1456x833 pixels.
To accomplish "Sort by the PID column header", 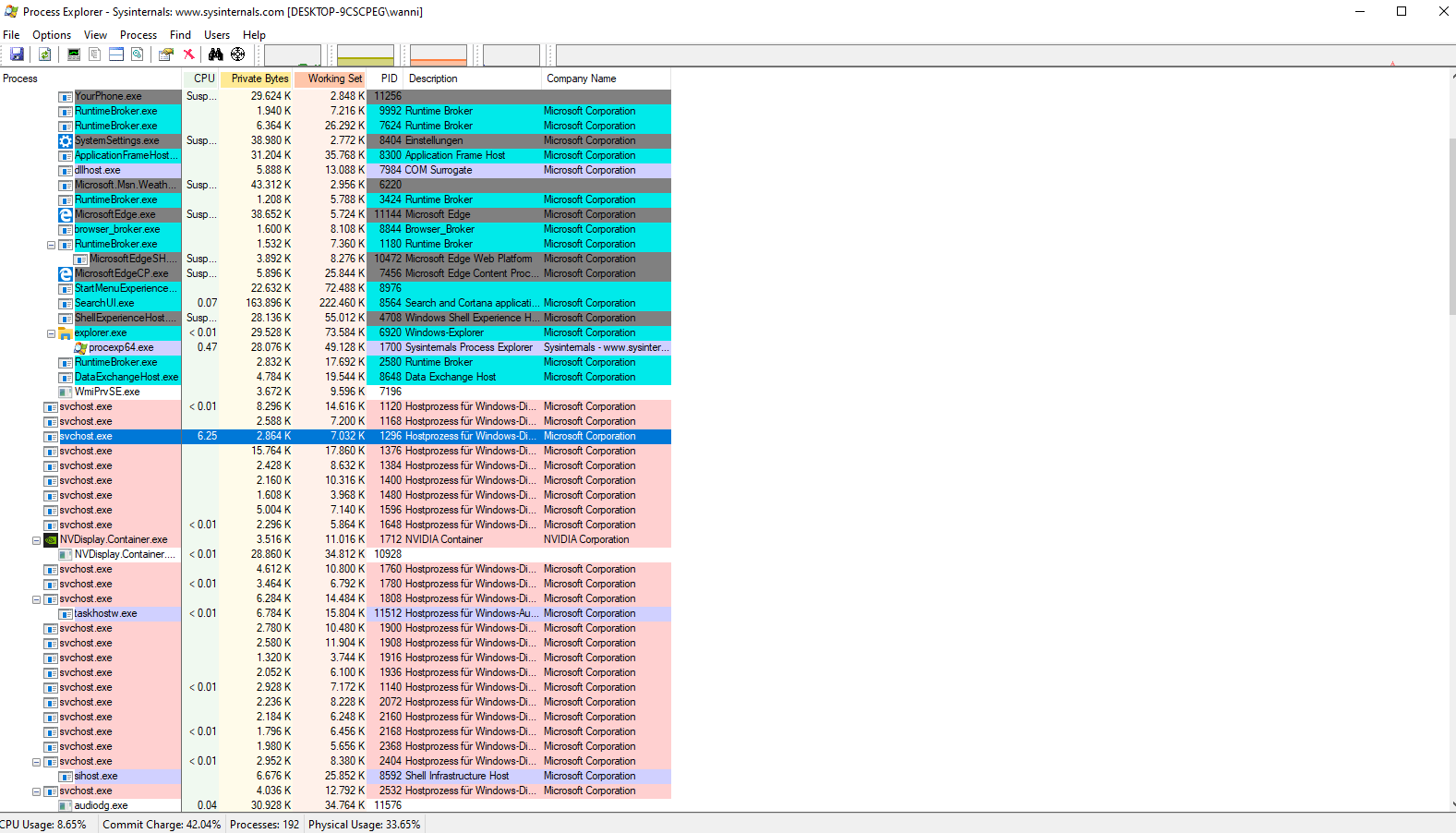I will [386, 78].
